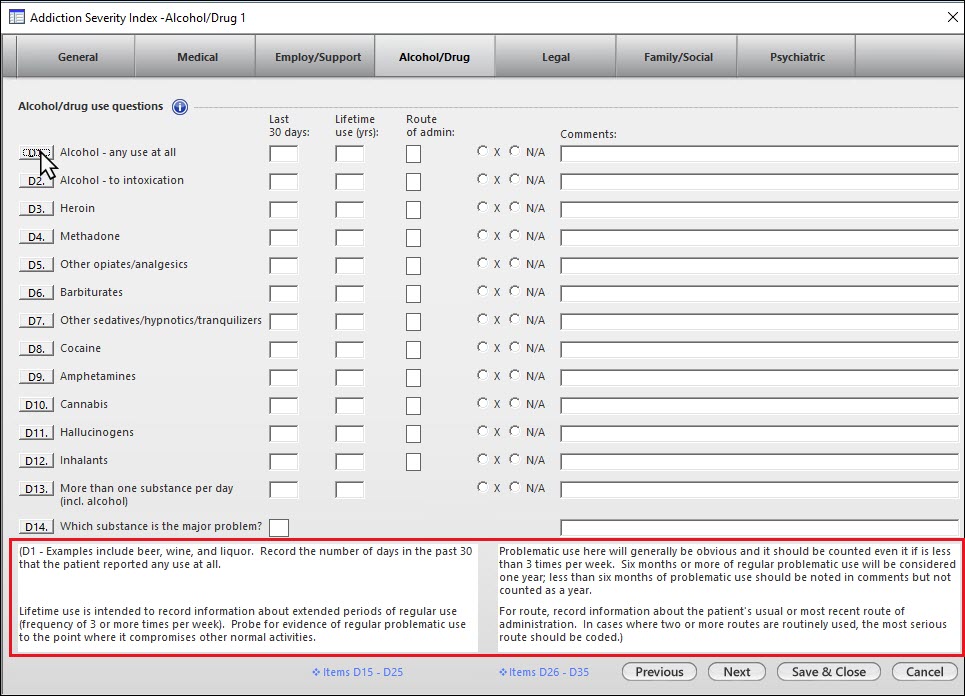Open the Psychiatric tab
This screenshot has width=965, height=696.
pos(797,57)
